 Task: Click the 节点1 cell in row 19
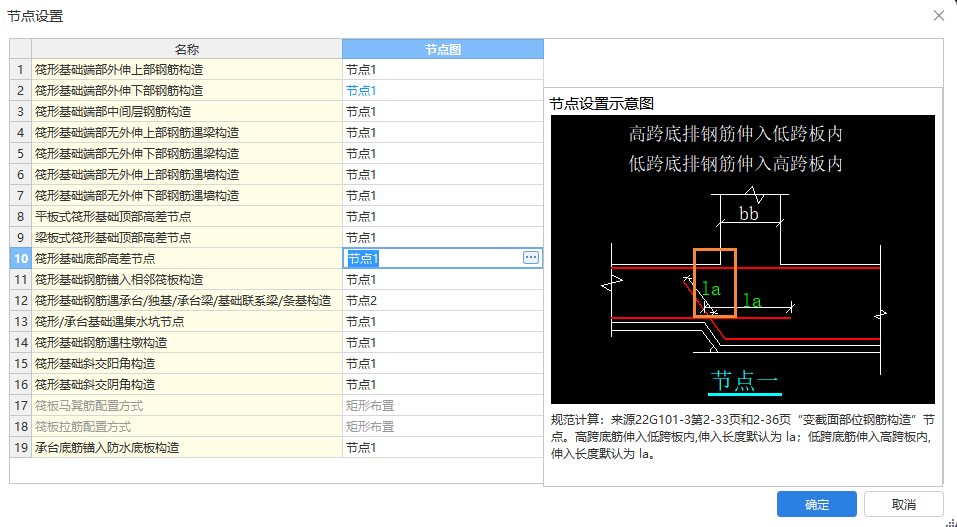pos(442,447)
